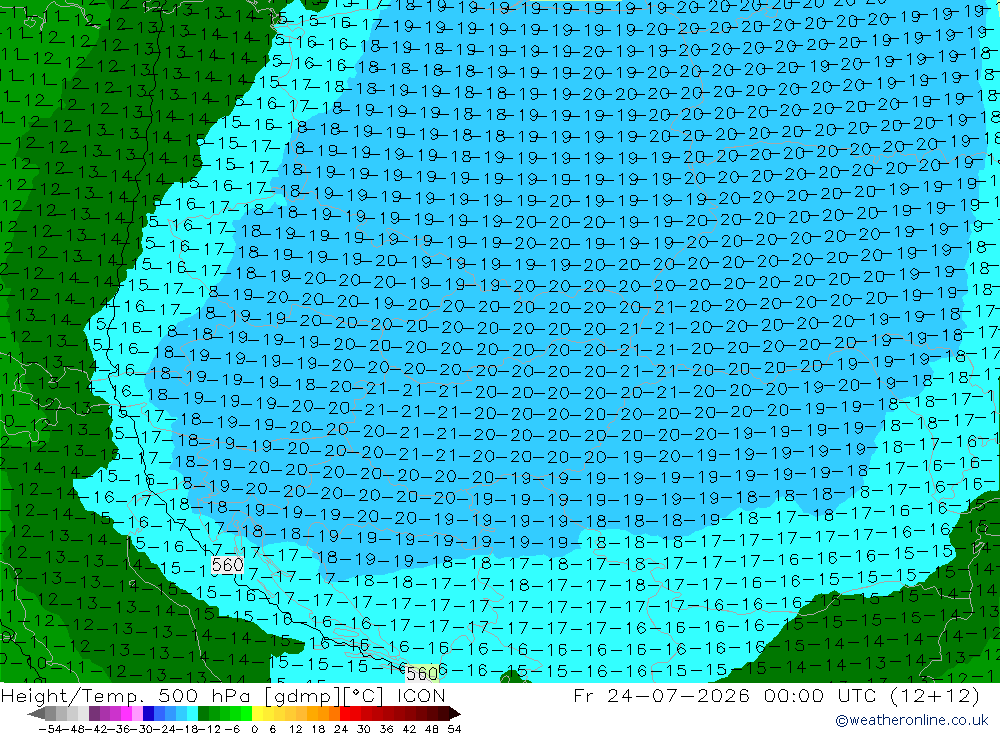Click the '54' legend value

tap(454, 729)
